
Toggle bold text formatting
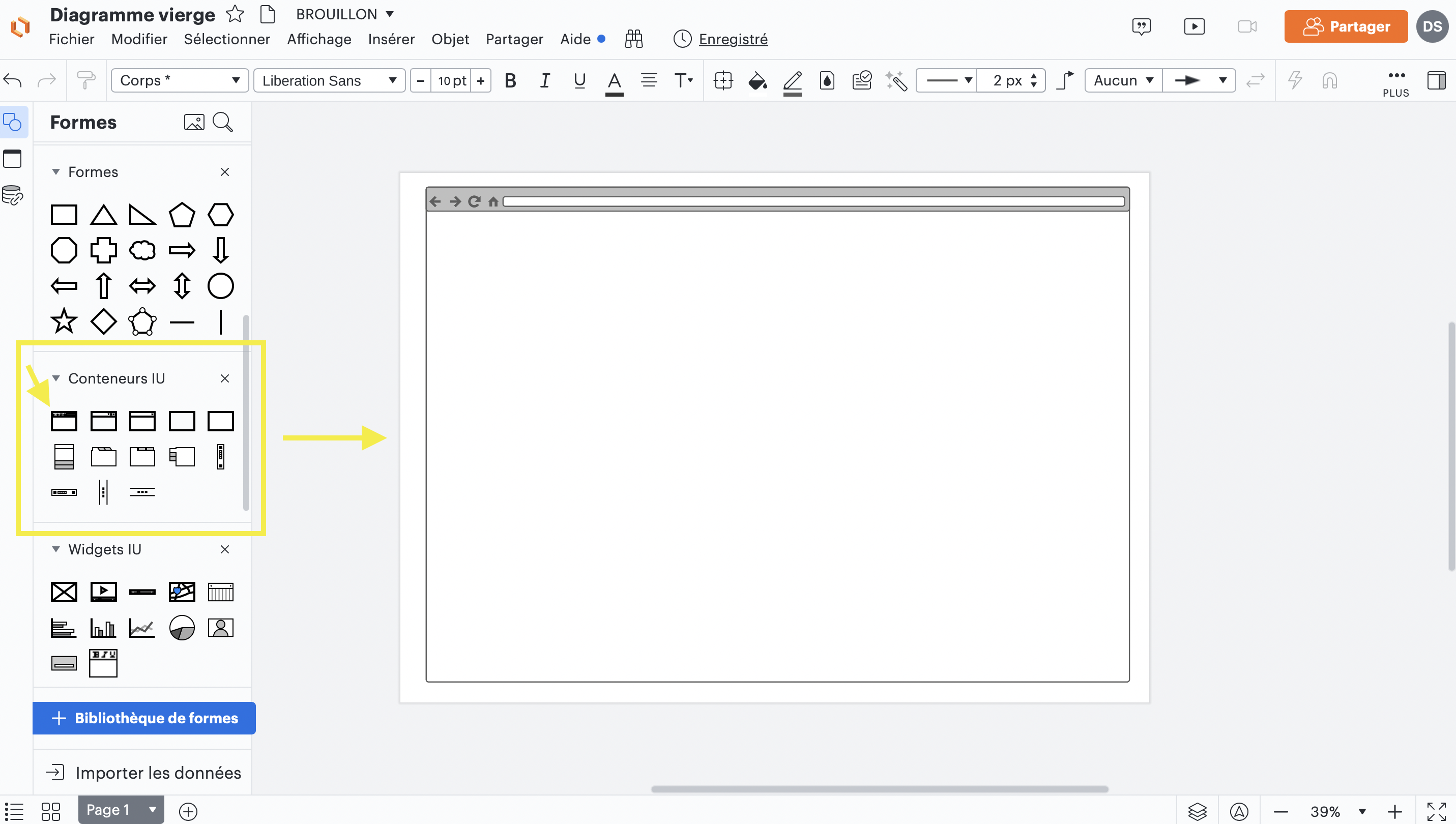coord(510,80)
